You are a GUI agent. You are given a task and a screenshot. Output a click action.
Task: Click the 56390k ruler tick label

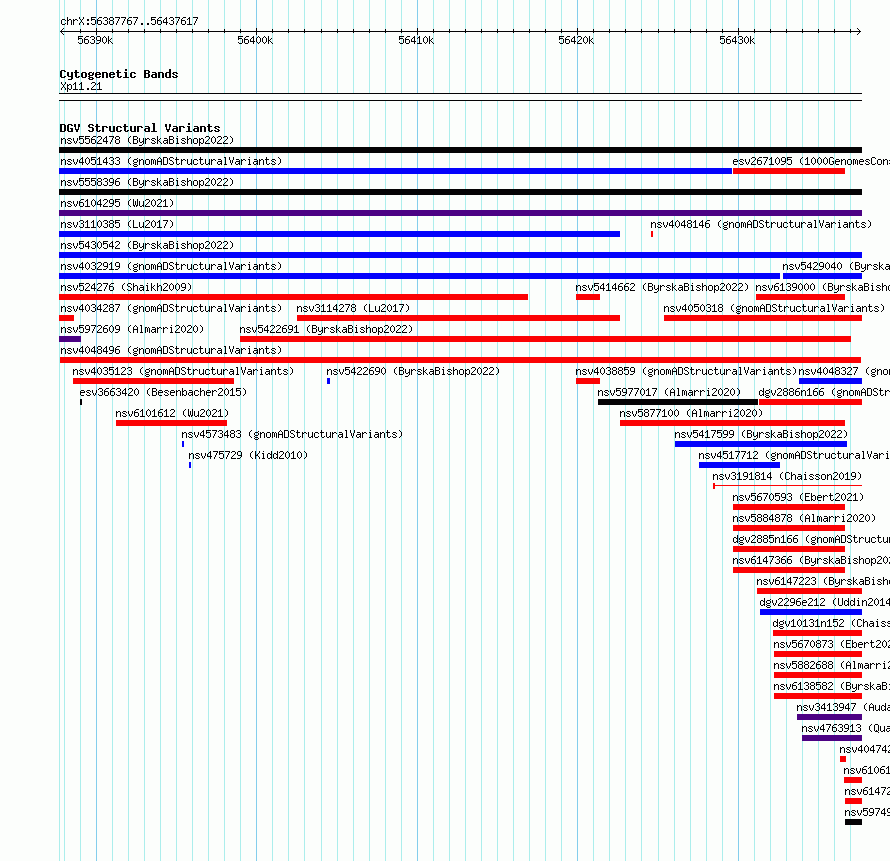[x=95, y=40]
